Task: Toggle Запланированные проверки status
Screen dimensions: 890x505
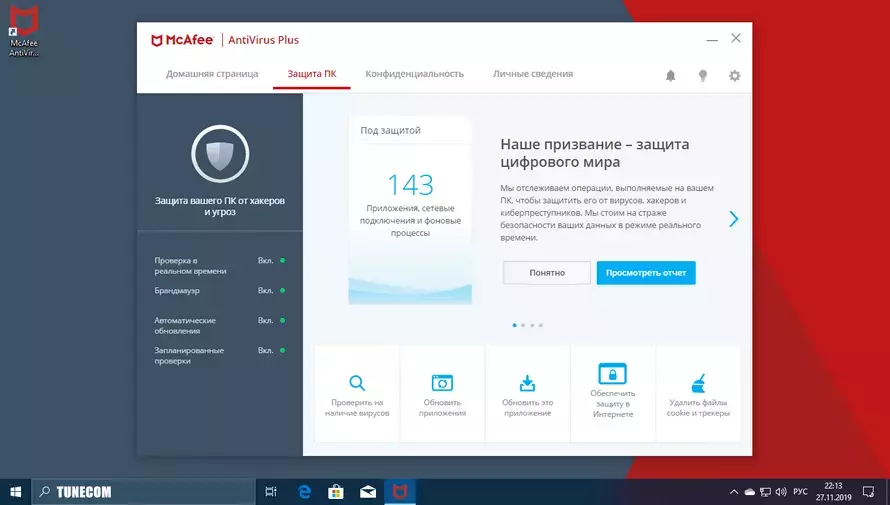Action: tap(271, 351)
